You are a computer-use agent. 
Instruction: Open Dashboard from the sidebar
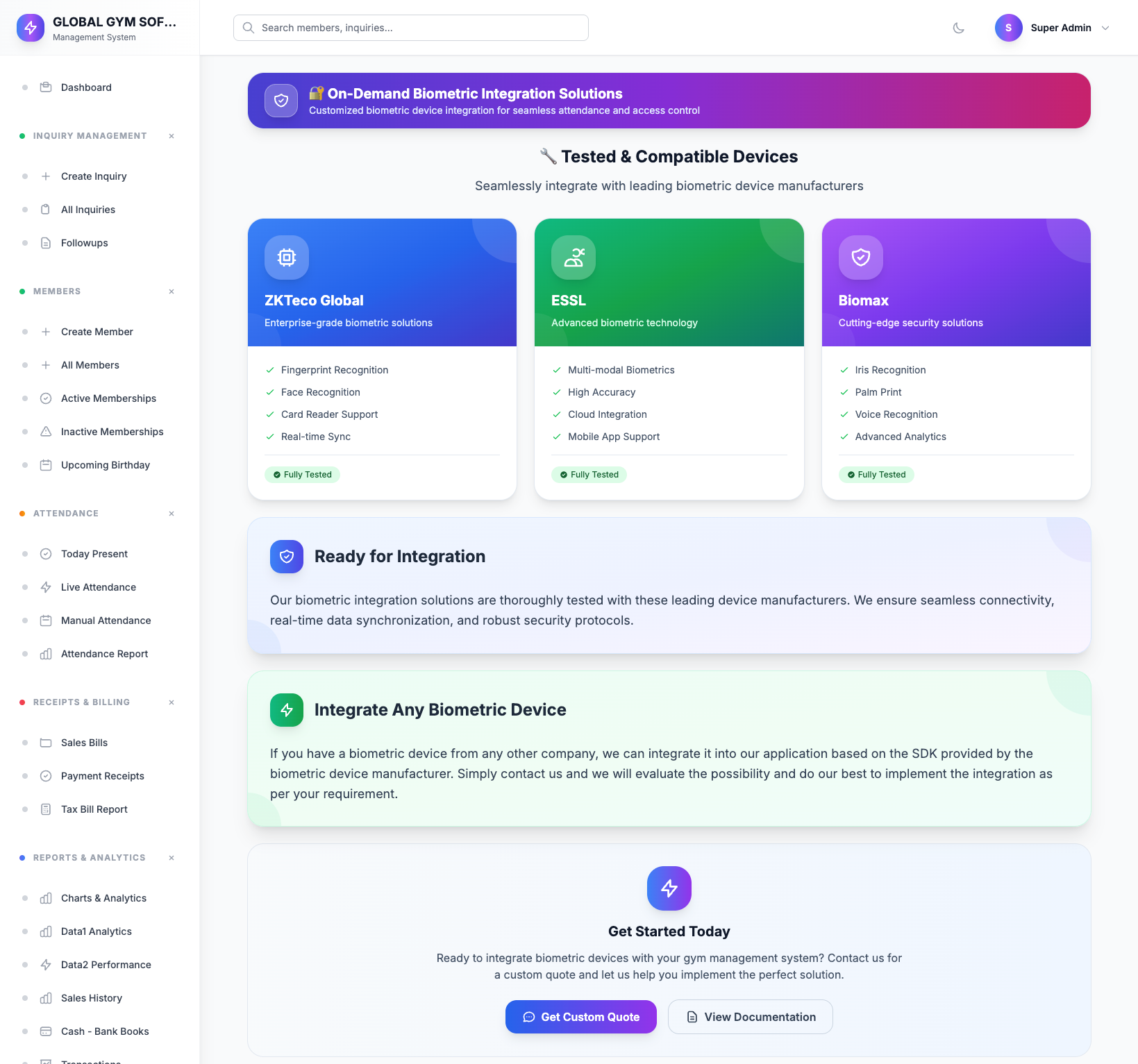click(86, 87)
